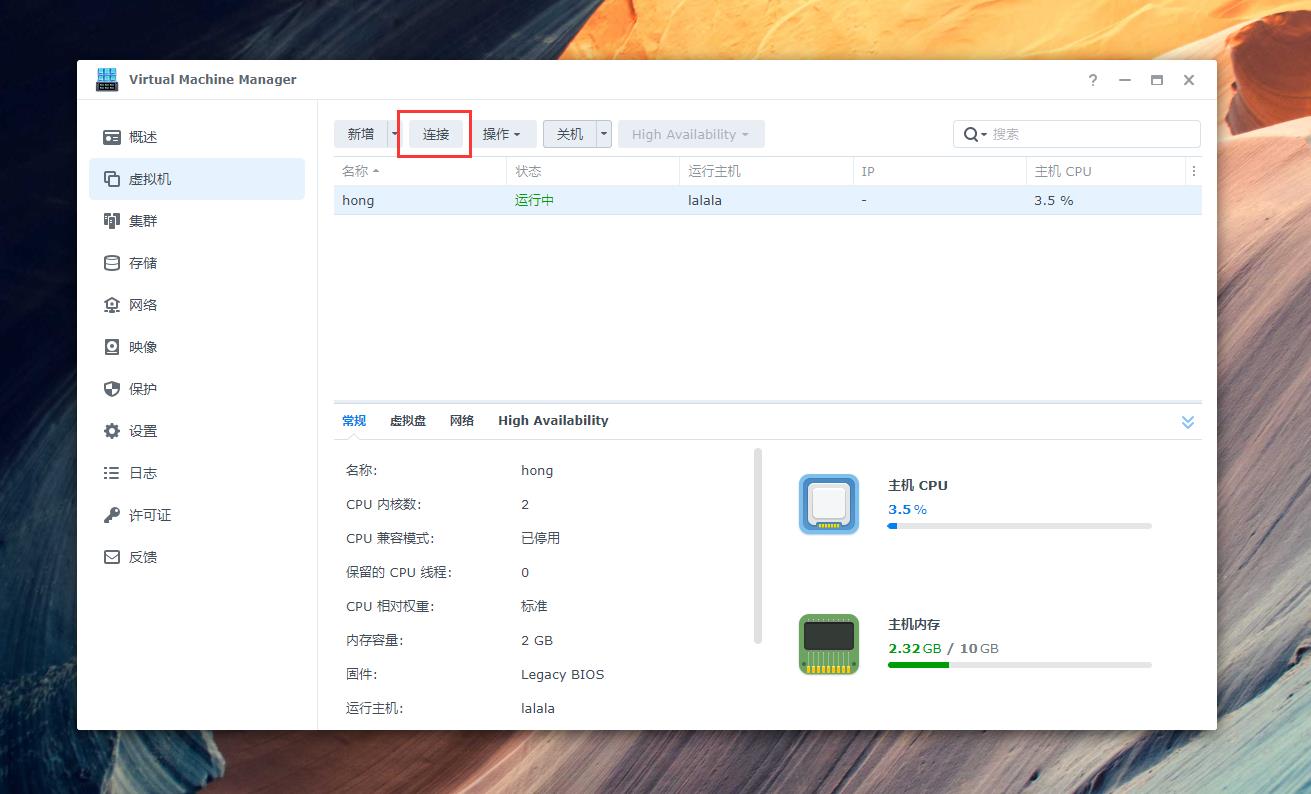Viewport: 1311px width, 794px height.
Task: Click the 搜索 search input field
Action: pos(1080,133)
